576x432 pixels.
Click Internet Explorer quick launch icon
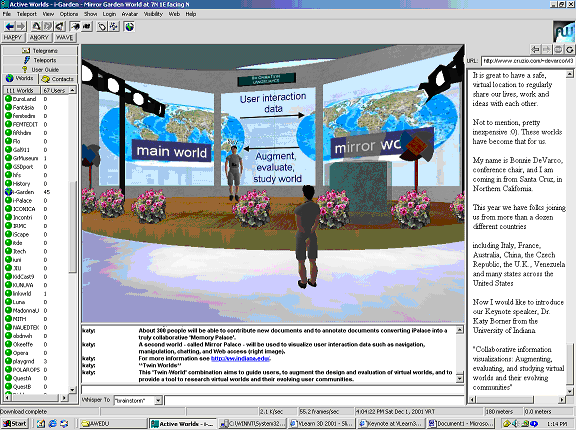(x=53, y=424)
